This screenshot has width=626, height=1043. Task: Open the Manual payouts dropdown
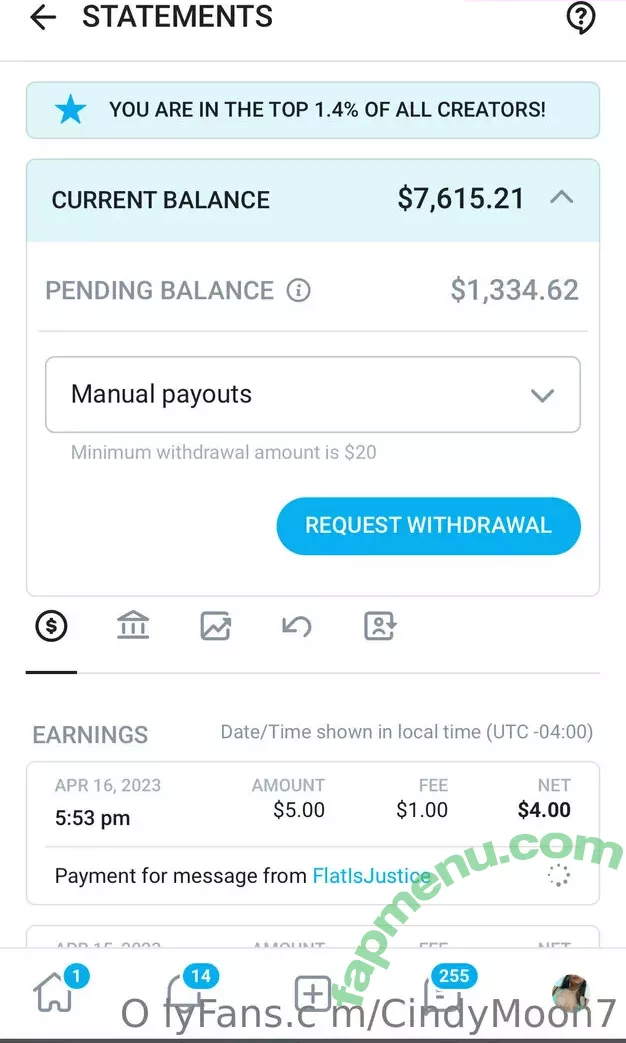pyautogui.click(x=312, y=395)
